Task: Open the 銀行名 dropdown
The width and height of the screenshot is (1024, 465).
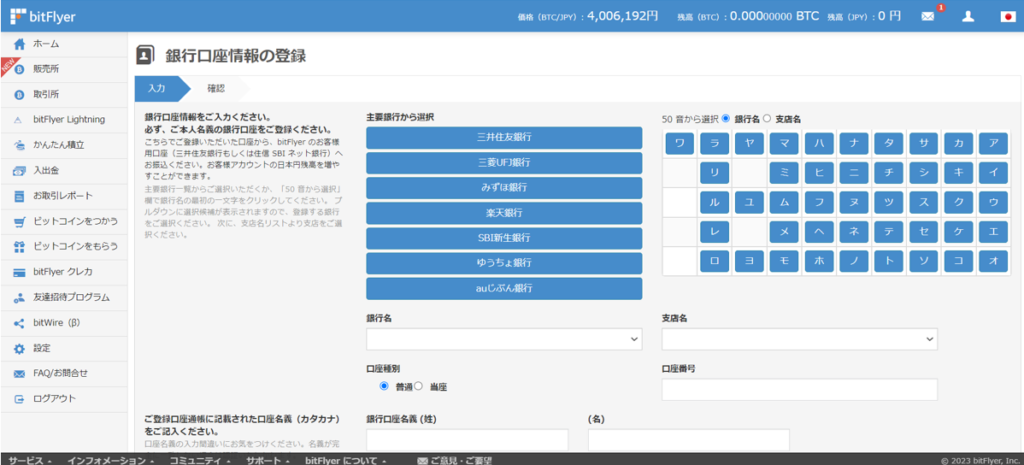Action: (x=504, y=339)
